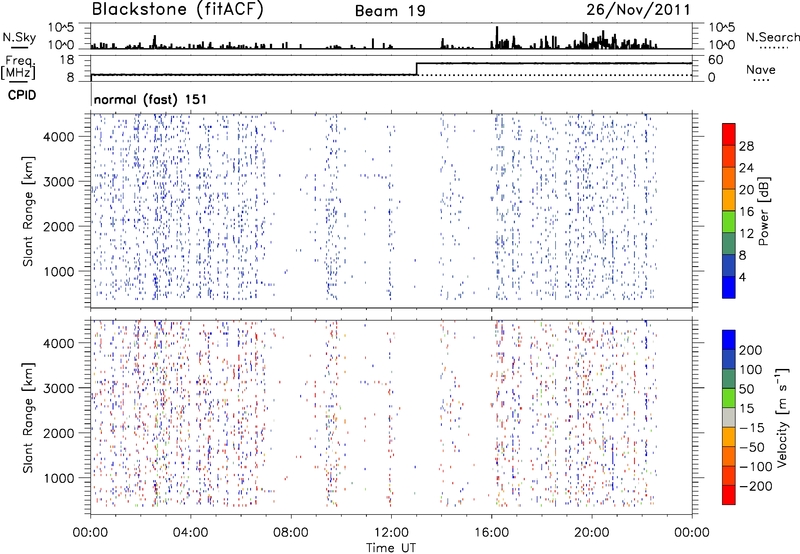This screenshot has height=554, width=800.
Task: Click the 'Slant Range [km]' label of velocity panel
Action: [28, 418]
